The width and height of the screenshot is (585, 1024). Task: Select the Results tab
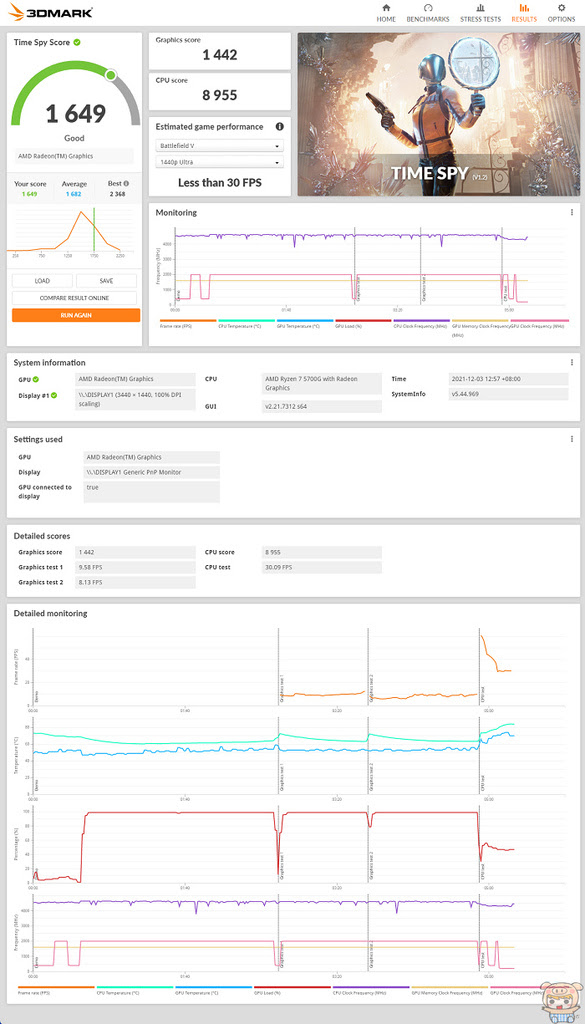524,13
